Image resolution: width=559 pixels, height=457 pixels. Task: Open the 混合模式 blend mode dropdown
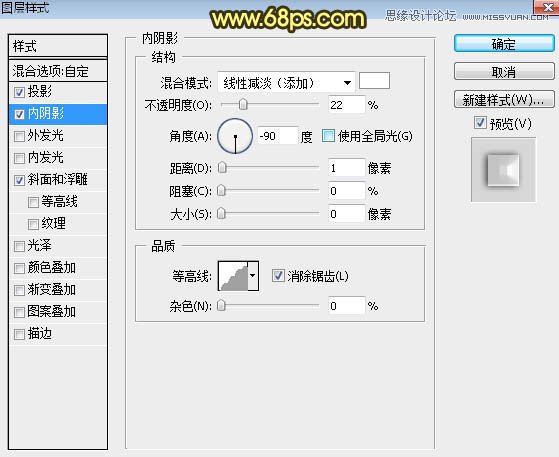click(286, 83)
